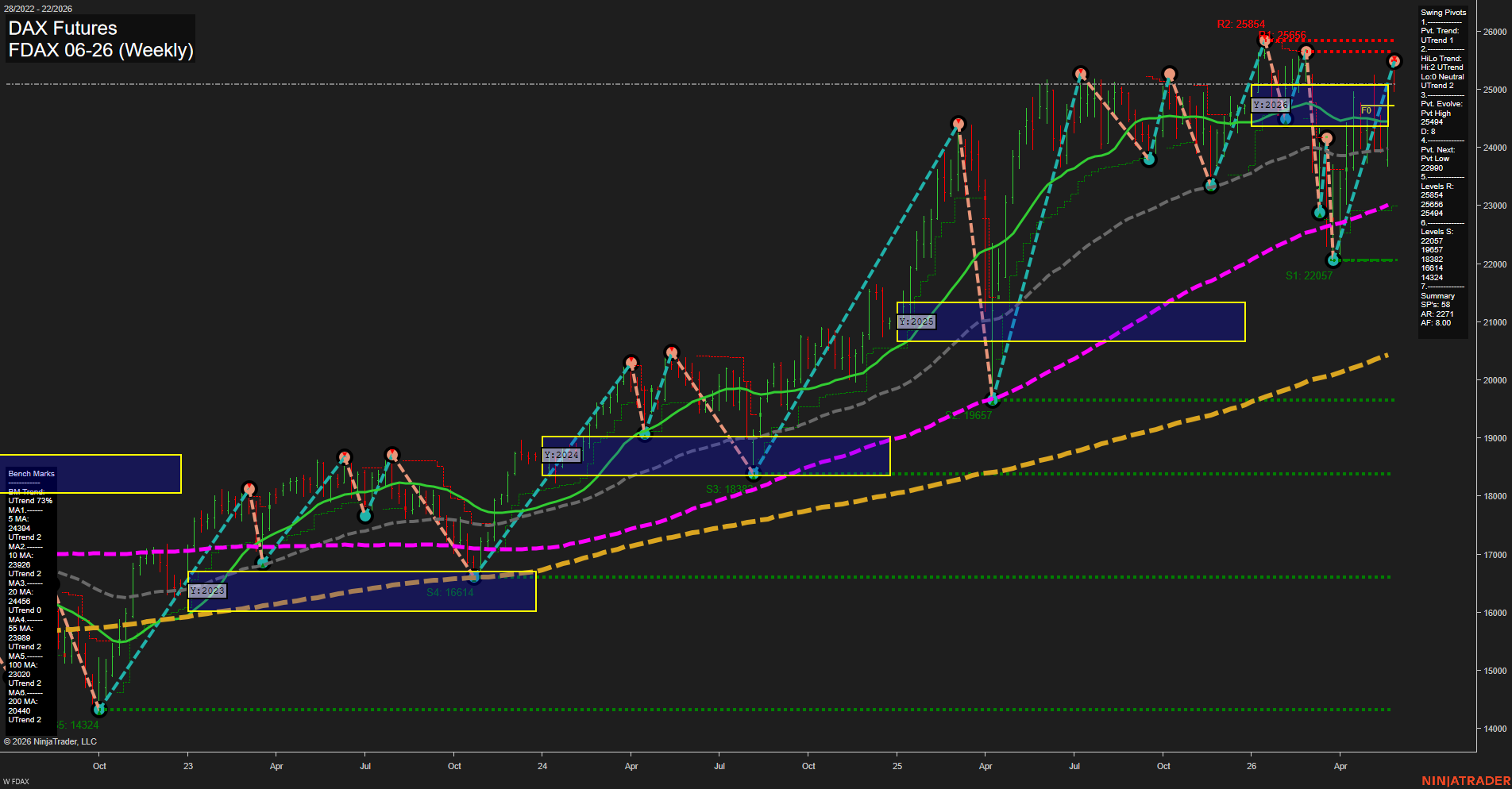Click the latest swing high marker at chart's right edge

(1394, 61)
